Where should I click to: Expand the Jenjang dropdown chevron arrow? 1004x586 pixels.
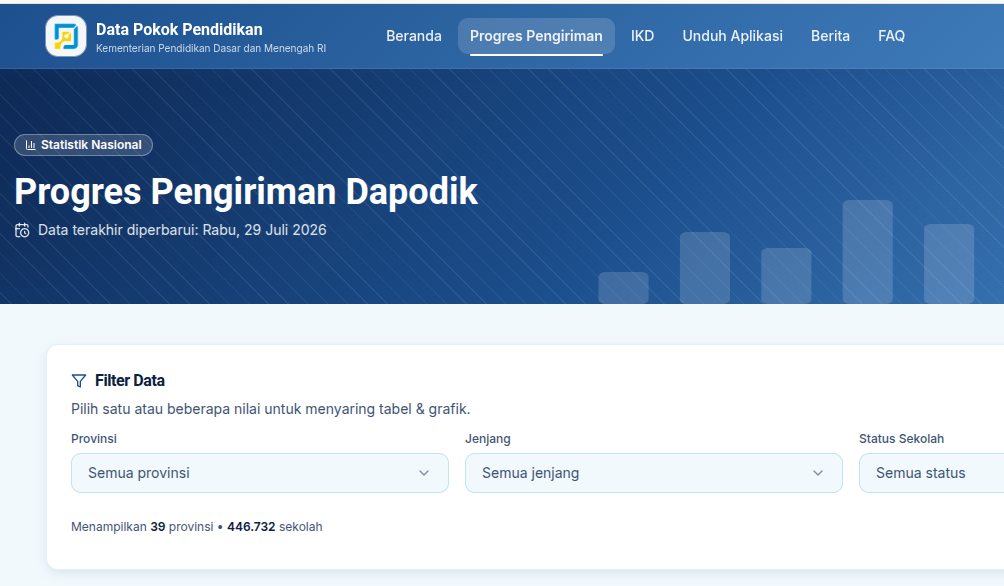coord(818,473)
